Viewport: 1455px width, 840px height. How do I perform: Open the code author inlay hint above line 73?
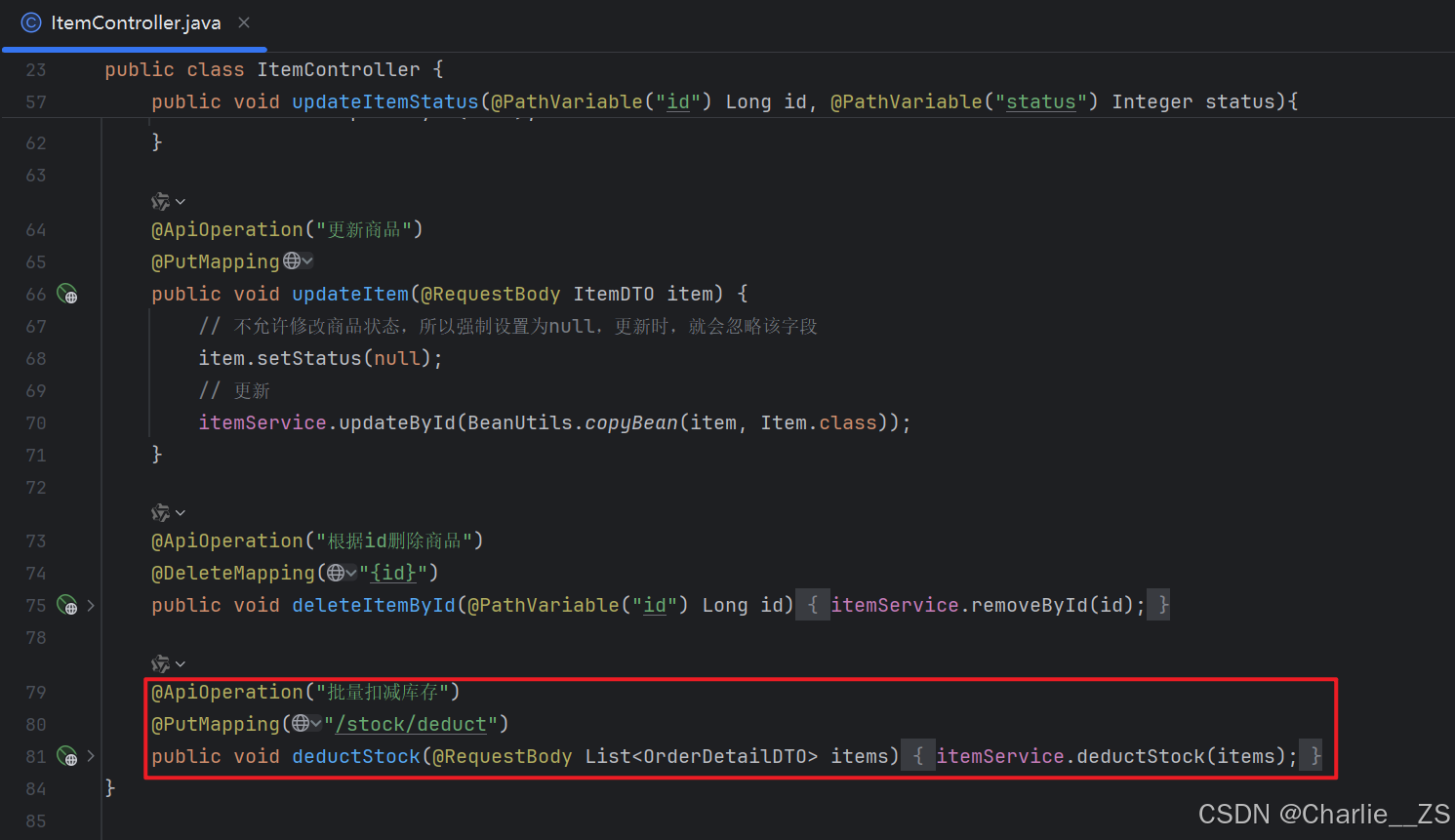168,513
